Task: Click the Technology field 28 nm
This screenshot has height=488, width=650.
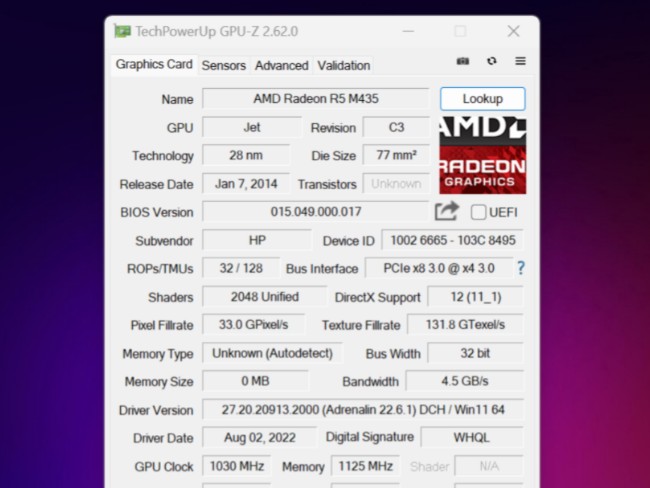Action: [246, 155]
